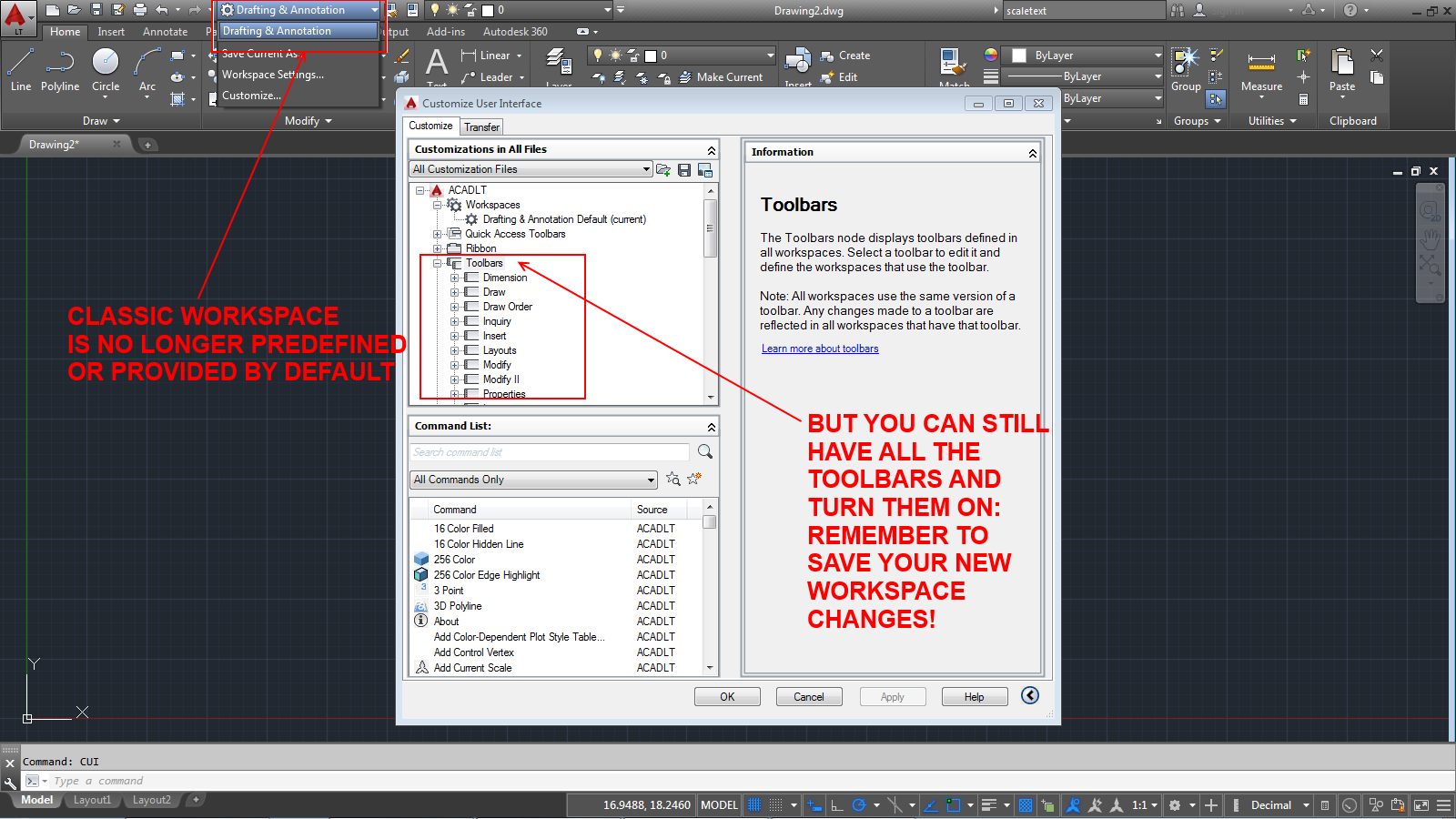Expand the Dimension toolbar node

(454, 278)
